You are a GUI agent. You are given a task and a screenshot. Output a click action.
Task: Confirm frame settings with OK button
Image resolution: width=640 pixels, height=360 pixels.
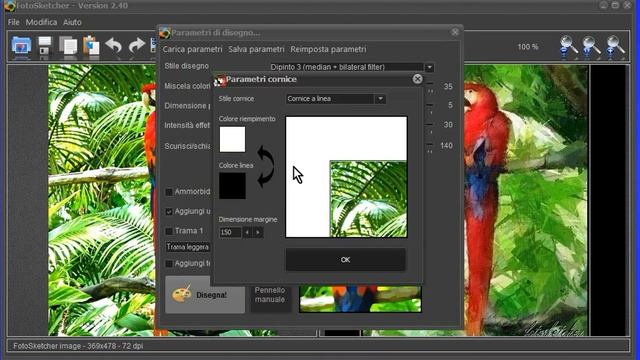345,260
